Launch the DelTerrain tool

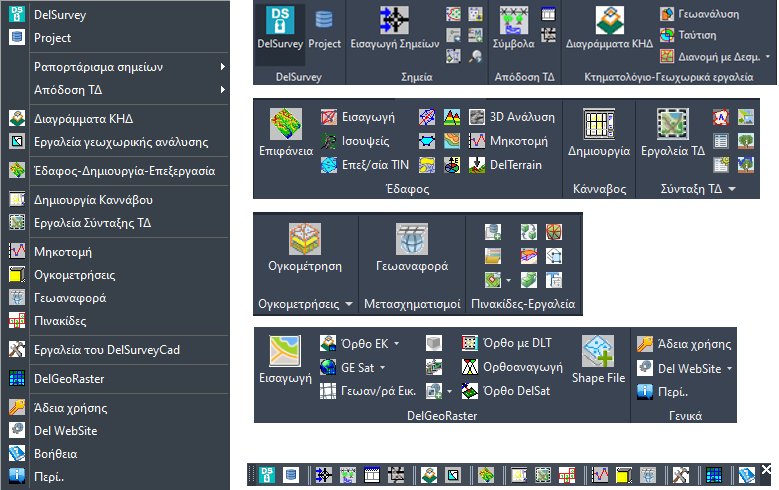tap(505, 165)
